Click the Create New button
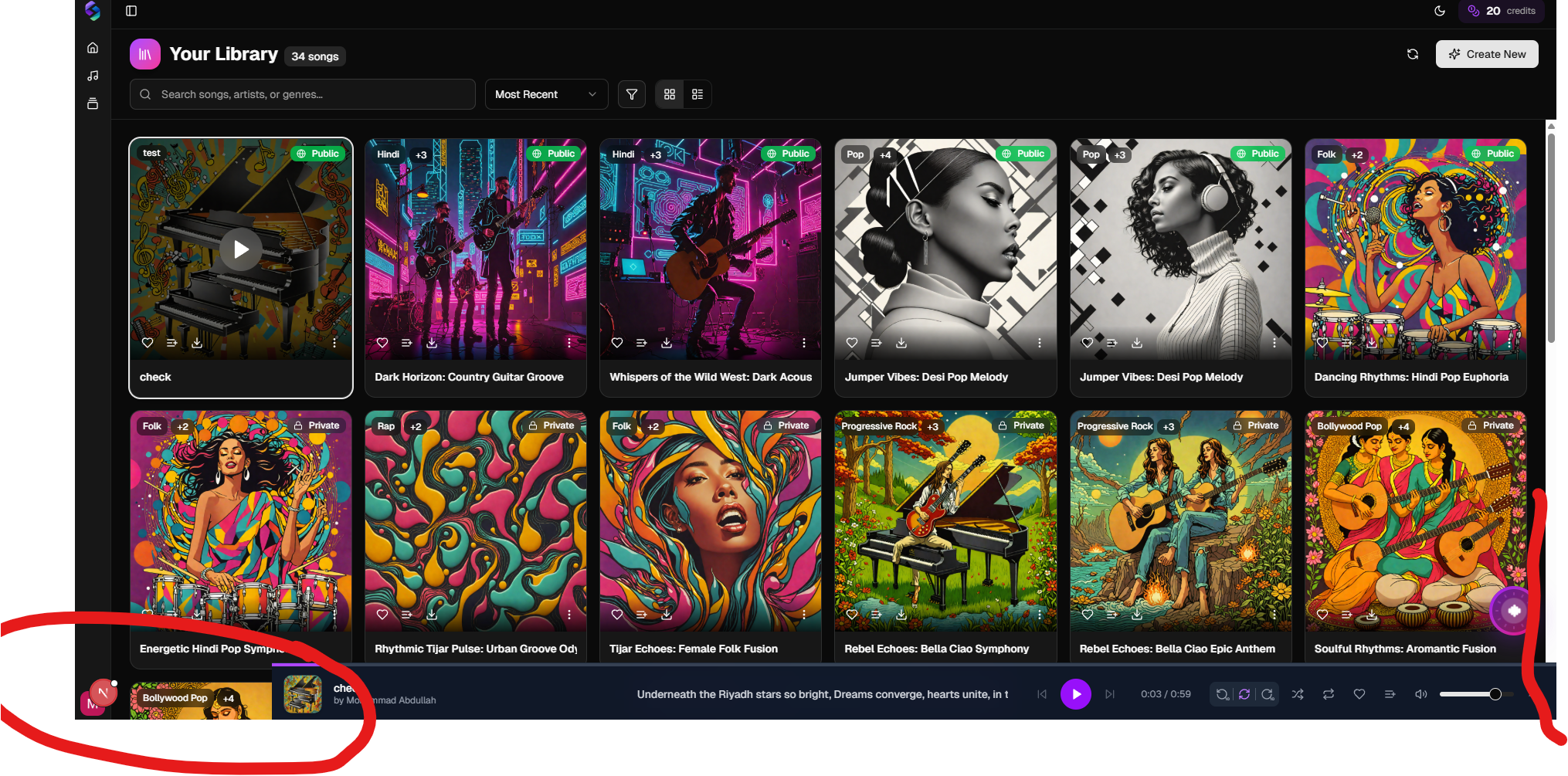 click(x=1486, y=54)
